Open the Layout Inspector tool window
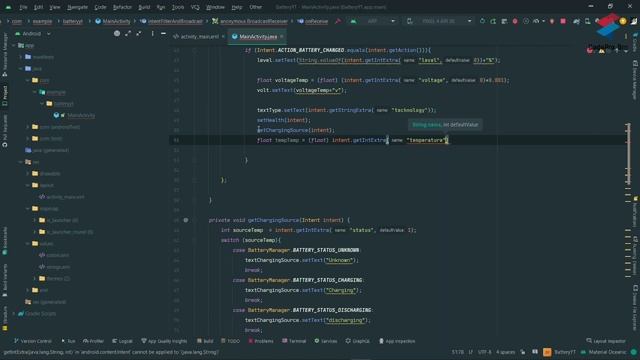The height and width of the screenshot is (360, 640). (x=605, y=341)
